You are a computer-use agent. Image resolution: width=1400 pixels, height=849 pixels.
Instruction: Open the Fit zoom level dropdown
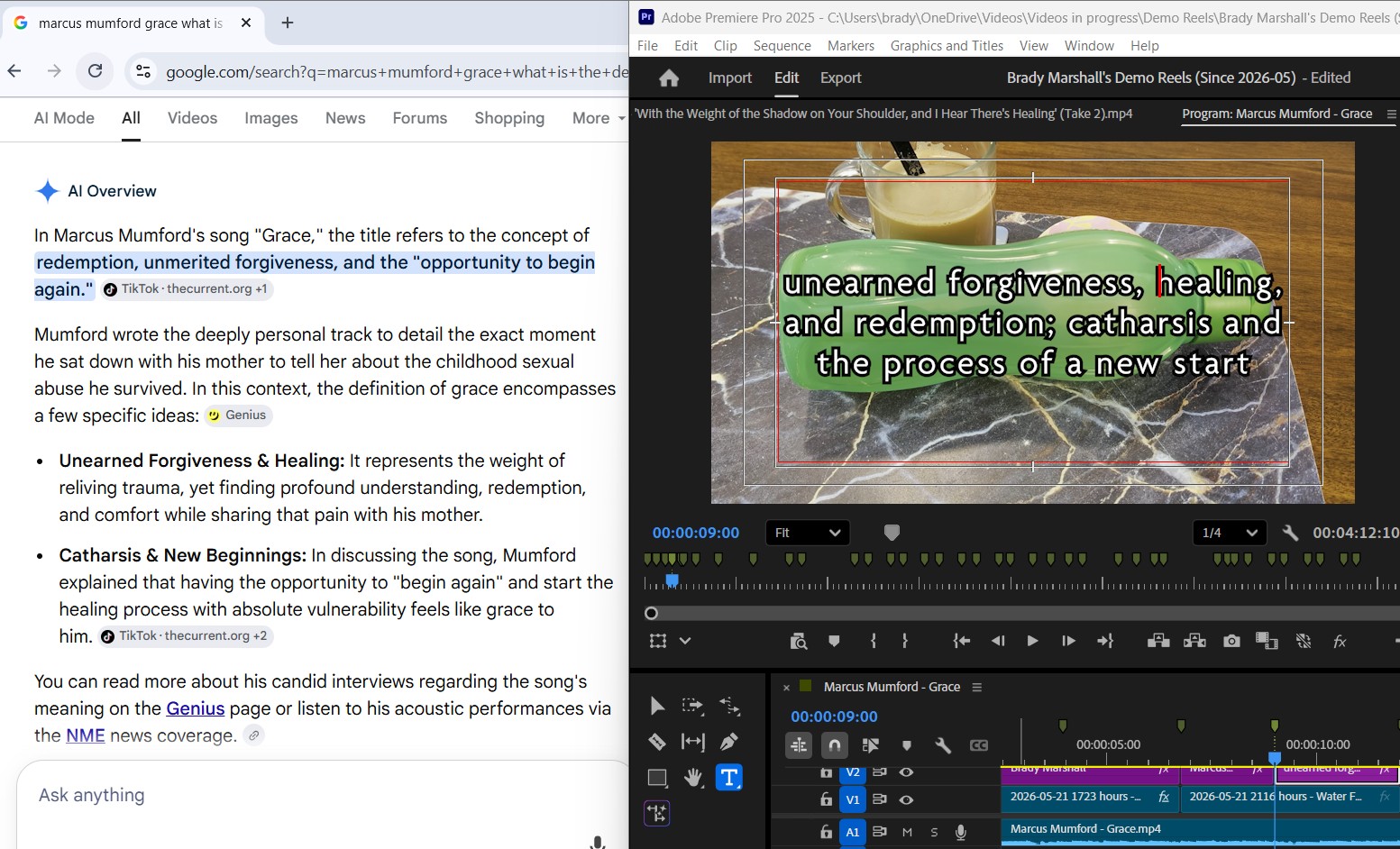point(808,533)
